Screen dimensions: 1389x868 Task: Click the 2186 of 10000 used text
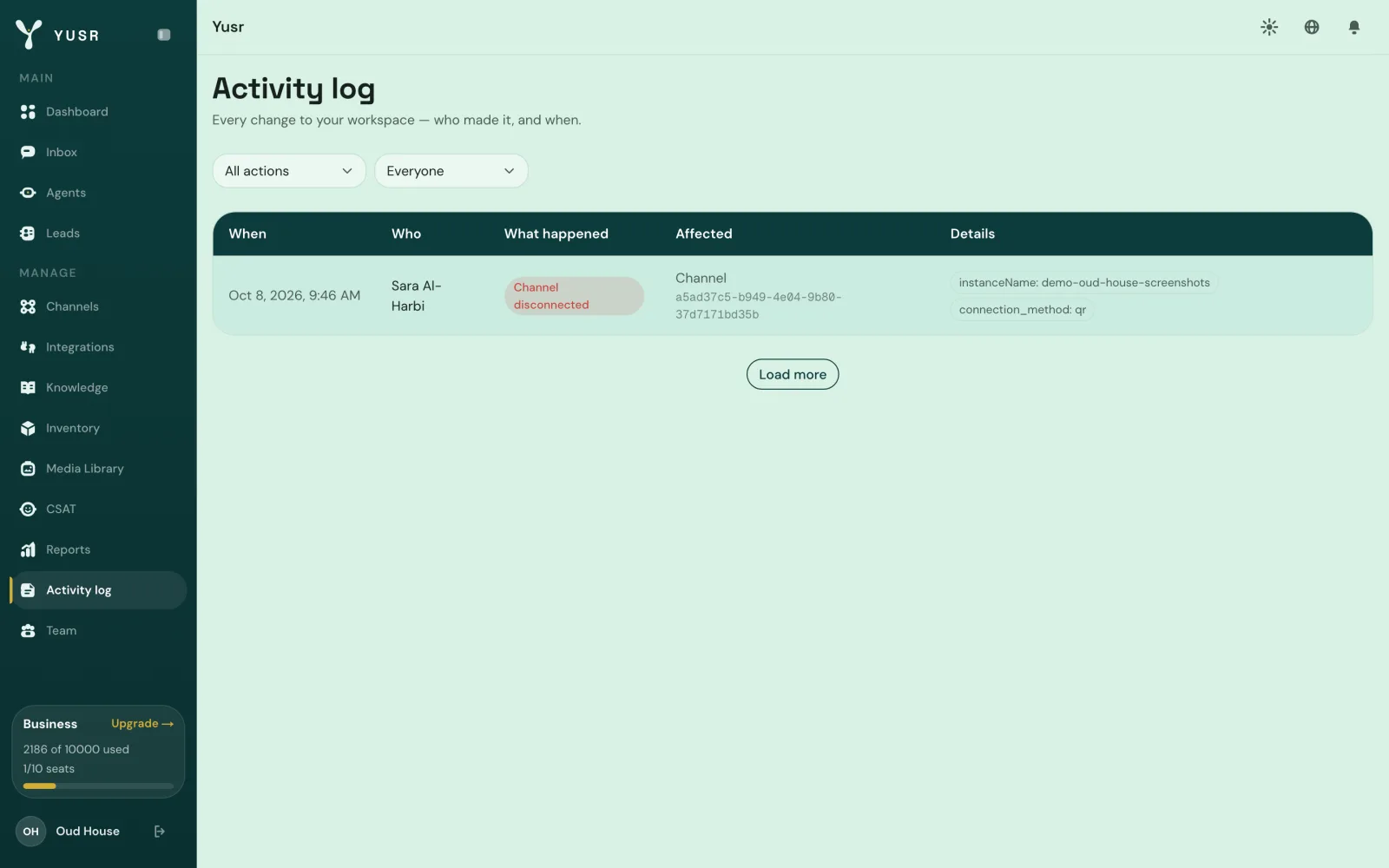76,749
